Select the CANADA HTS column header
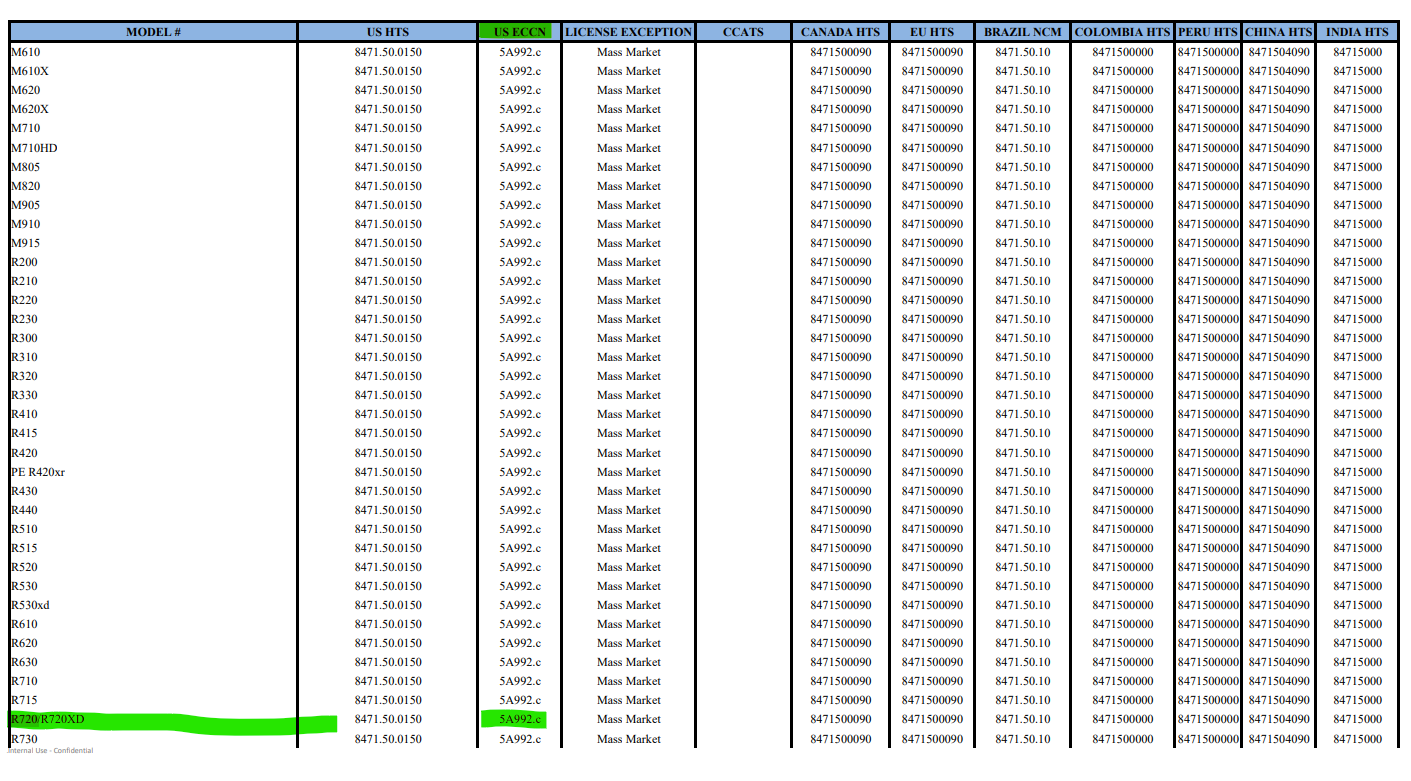 tap(840, 32)
